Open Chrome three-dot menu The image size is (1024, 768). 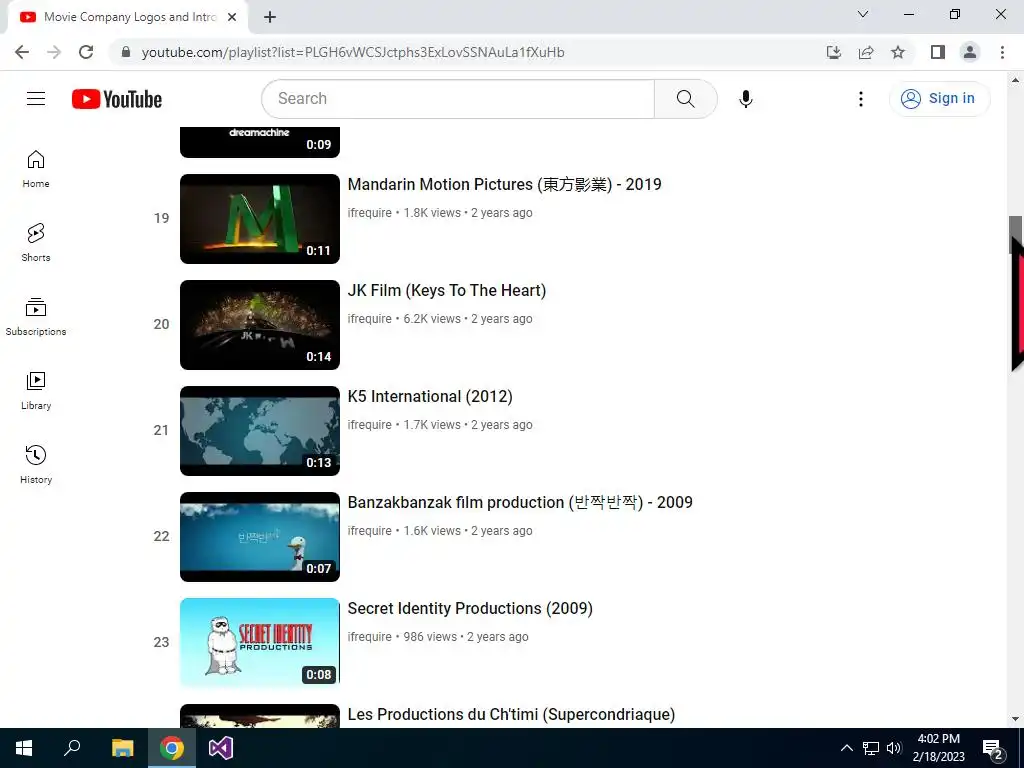(x=1002, y=52)
